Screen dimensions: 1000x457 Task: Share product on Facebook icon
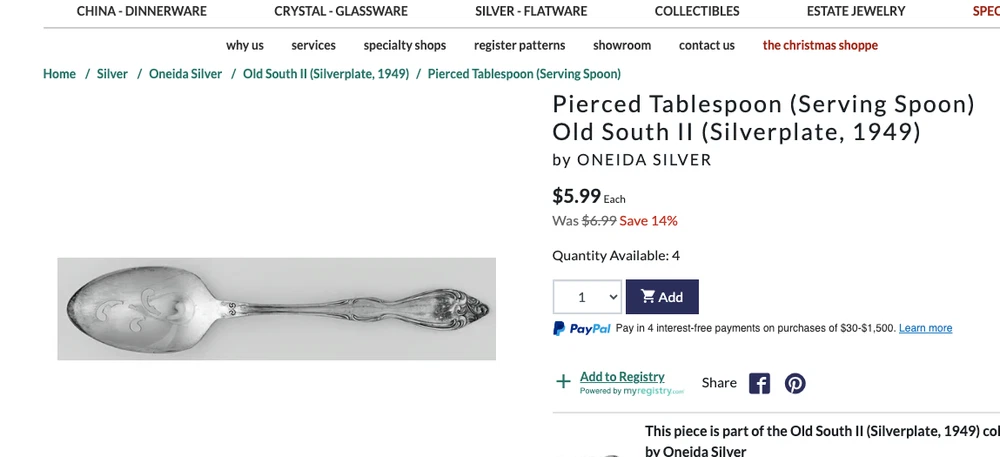[760, 383]
